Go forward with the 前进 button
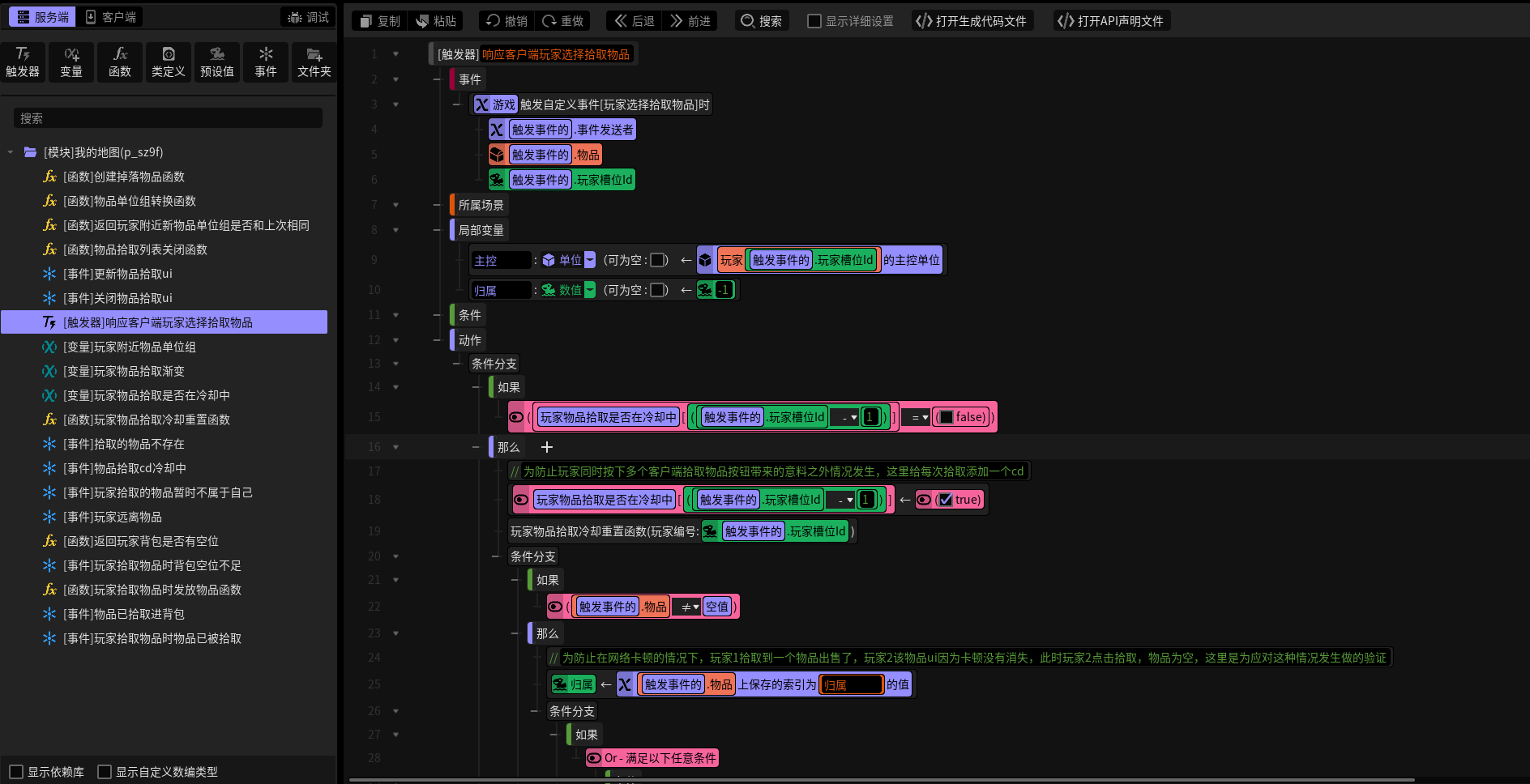Image resolution: width=1530 pixels, height=784 pixels. (x=690, y=21)
